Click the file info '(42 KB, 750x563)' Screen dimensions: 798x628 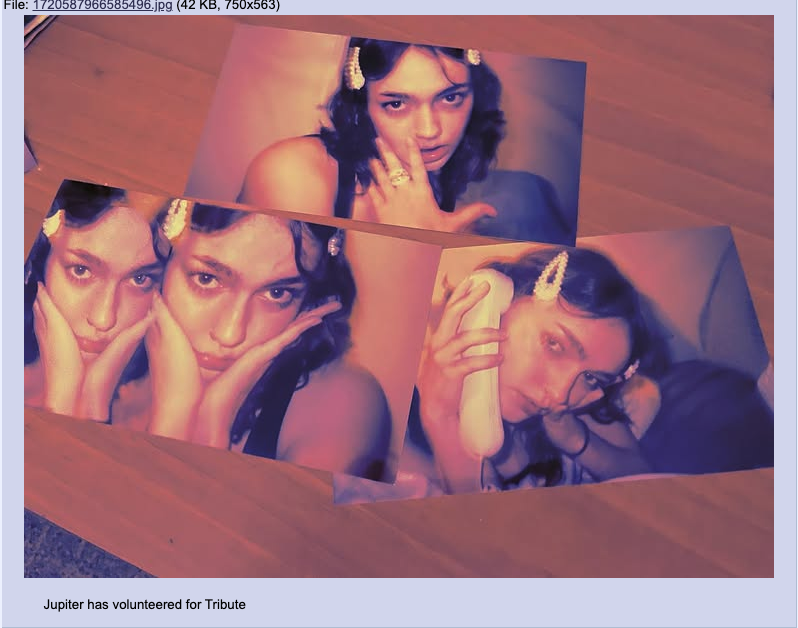point(227,6)
